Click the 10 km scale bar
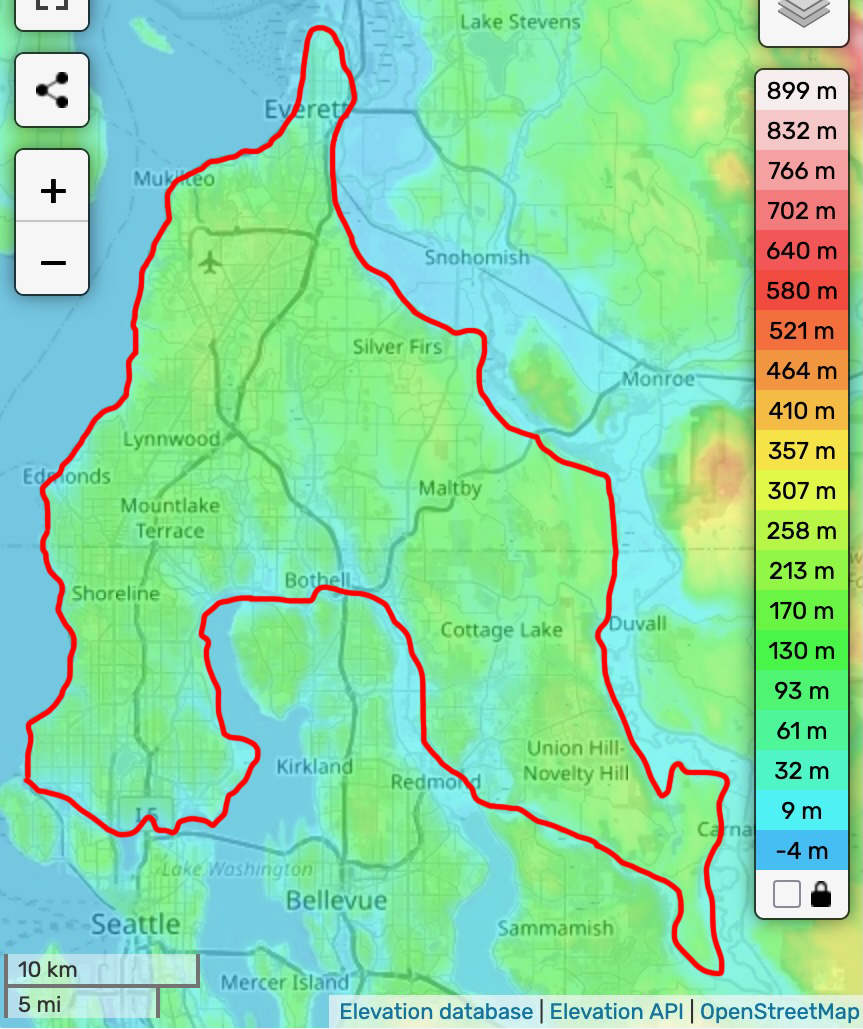 coord(100,969)
